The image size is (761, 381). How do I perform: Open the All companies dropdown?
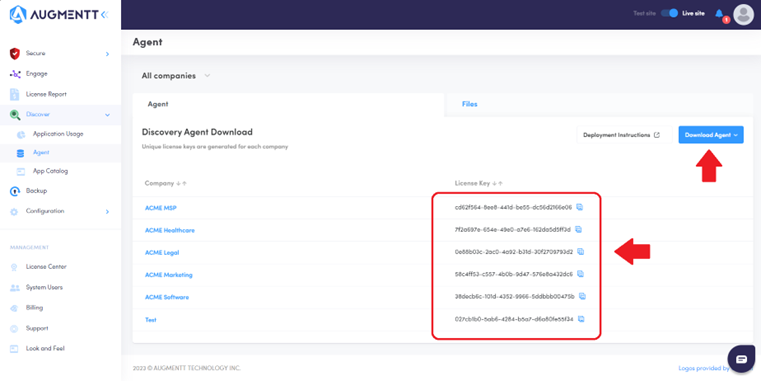176,76
